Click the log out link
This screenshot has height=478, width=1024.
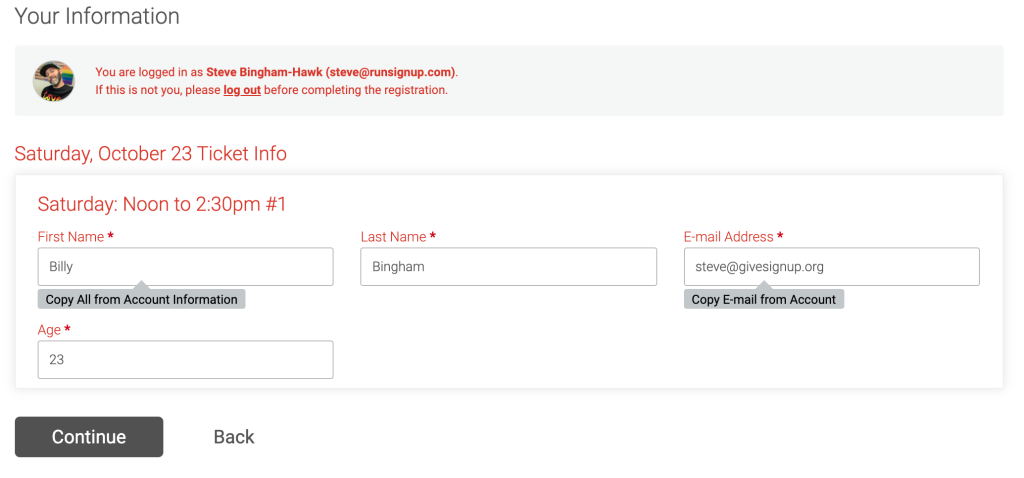click(242, 90)
